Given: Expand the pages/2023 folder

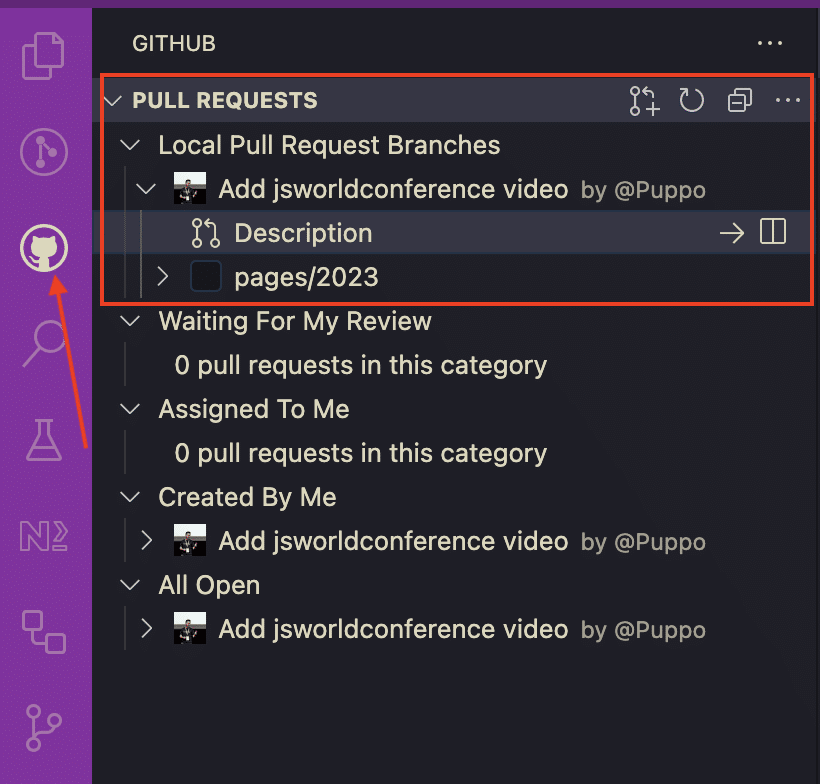Looking at the screenshot, I should pyautogui.click(x=163, y=276).
